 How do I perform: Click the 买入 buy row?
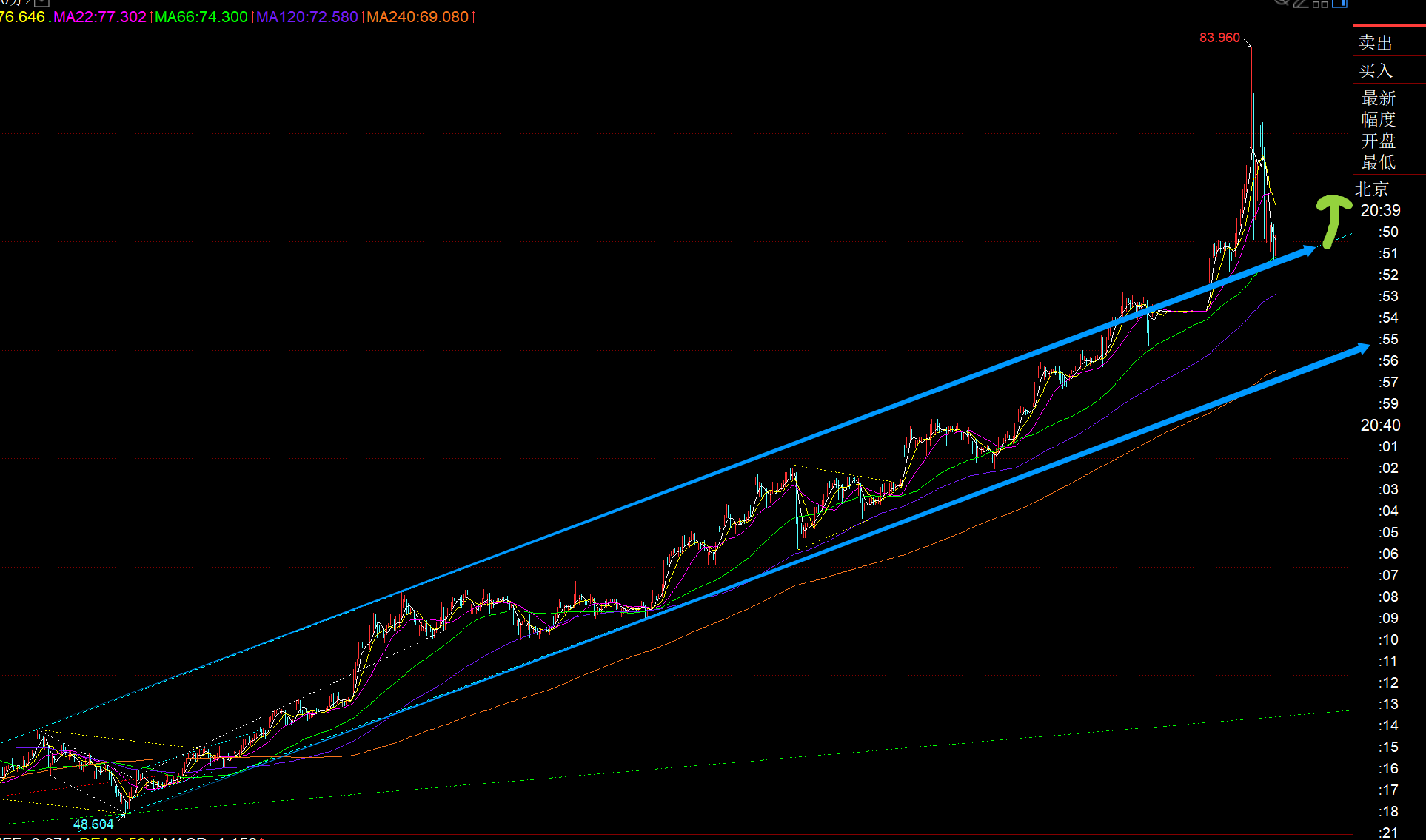[x=1376, y=71]
